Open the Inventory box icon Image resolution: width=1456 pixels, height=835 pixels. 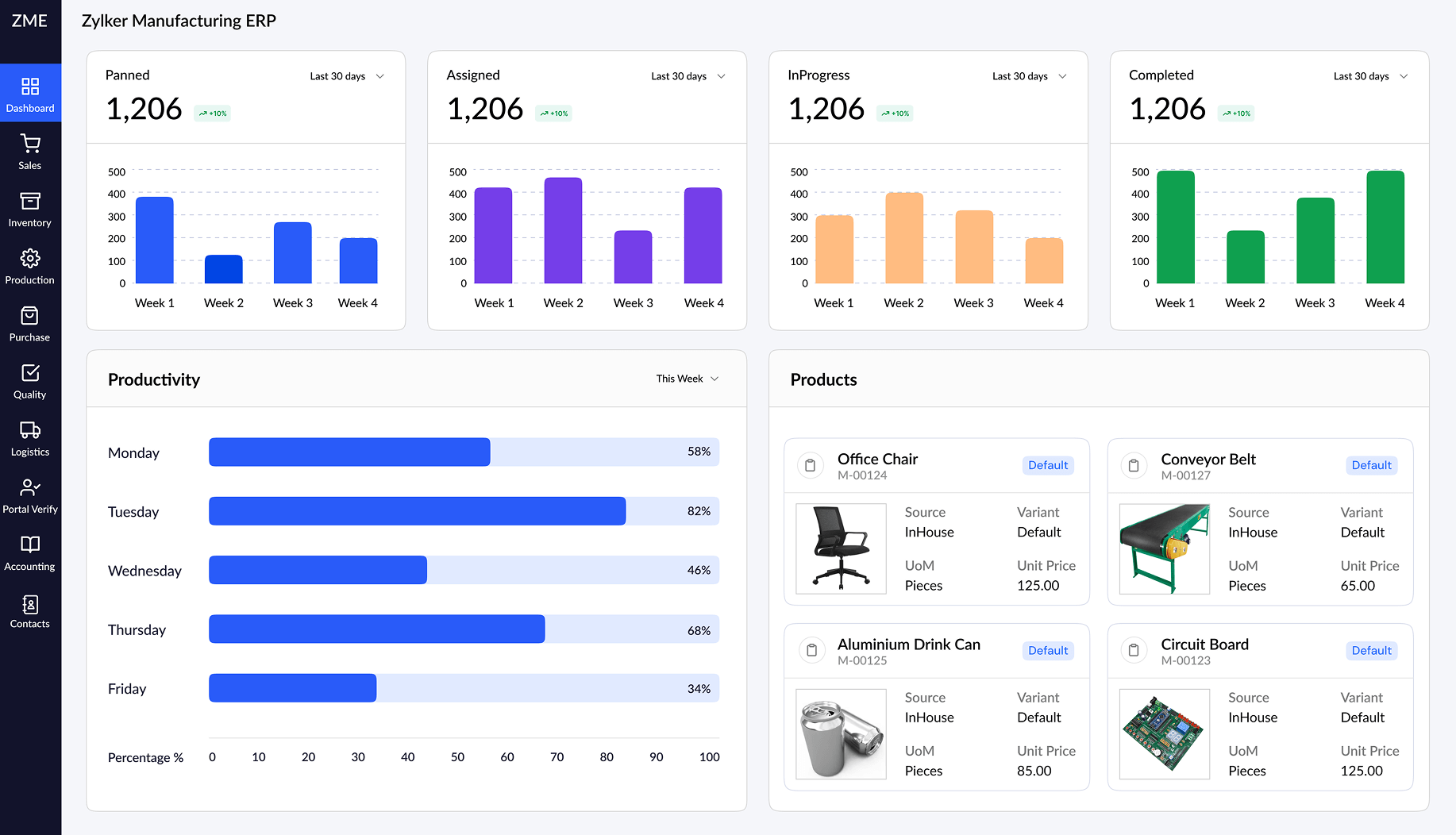coord(30,201)
